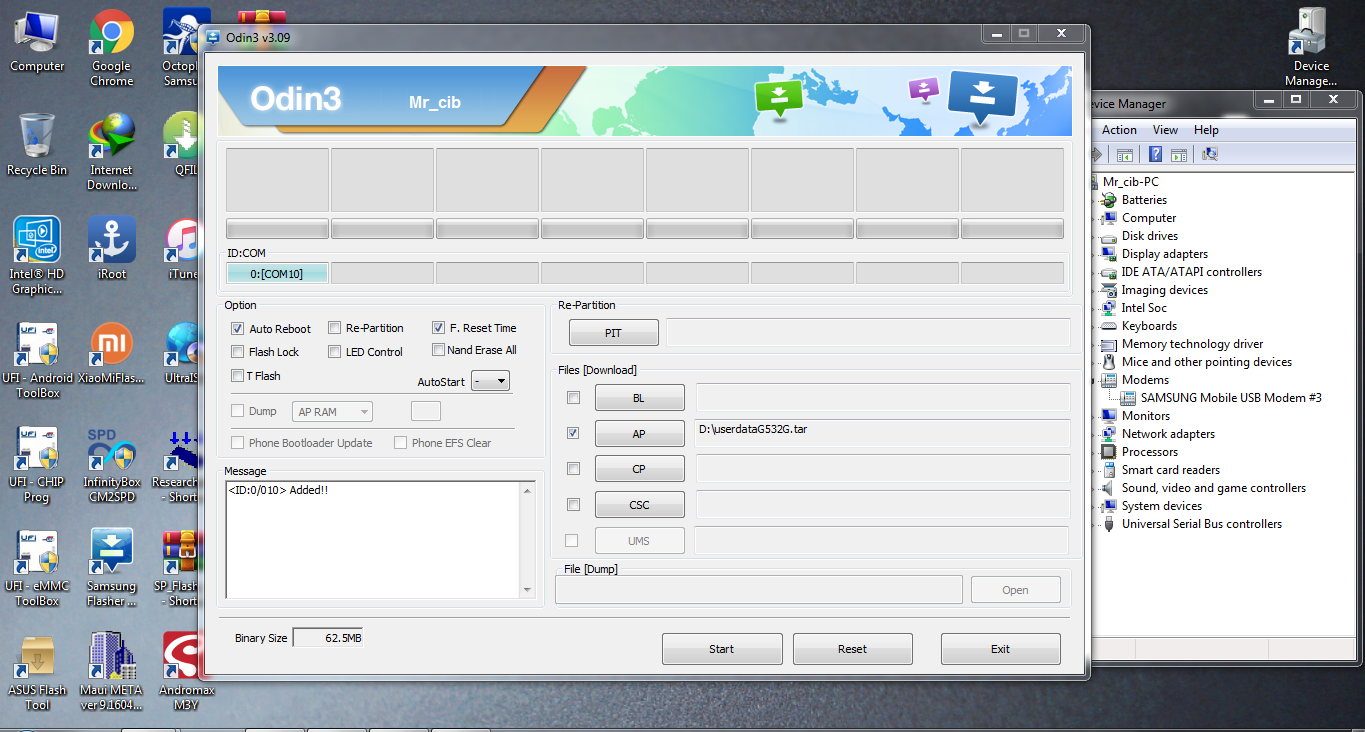Enable the Flash Lock option
1365x732 pixels.
click(x=238, y=351)
